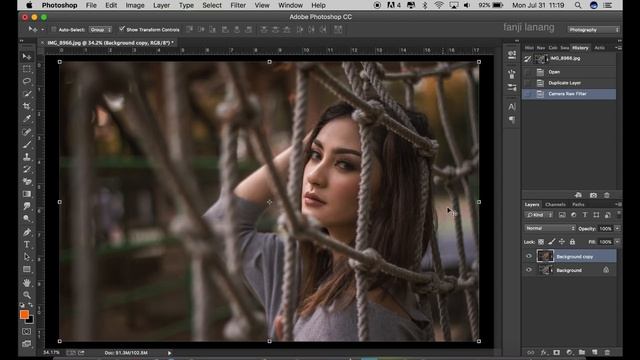Select the Magic Wand tool
Screen dimensions: 640x360
[x=27, y=93]
